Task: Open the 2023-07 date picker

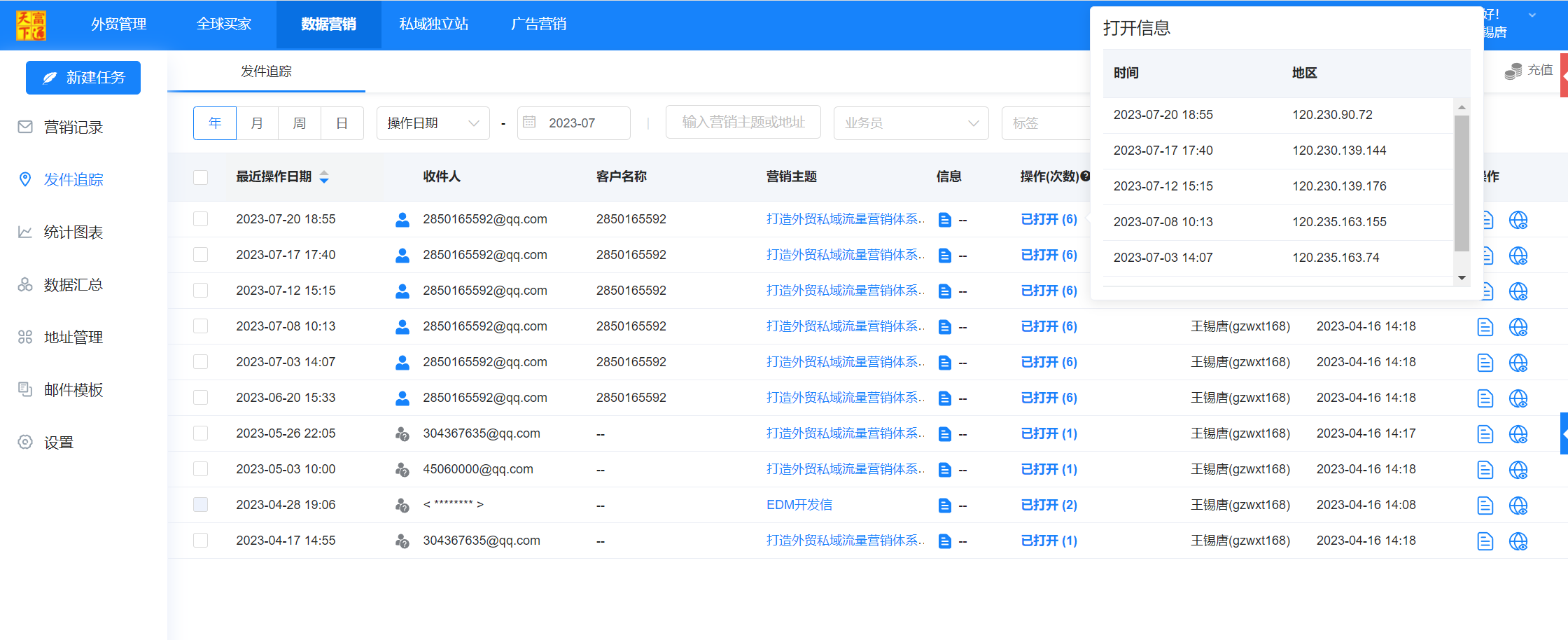Action: click(x=574, y=123)
